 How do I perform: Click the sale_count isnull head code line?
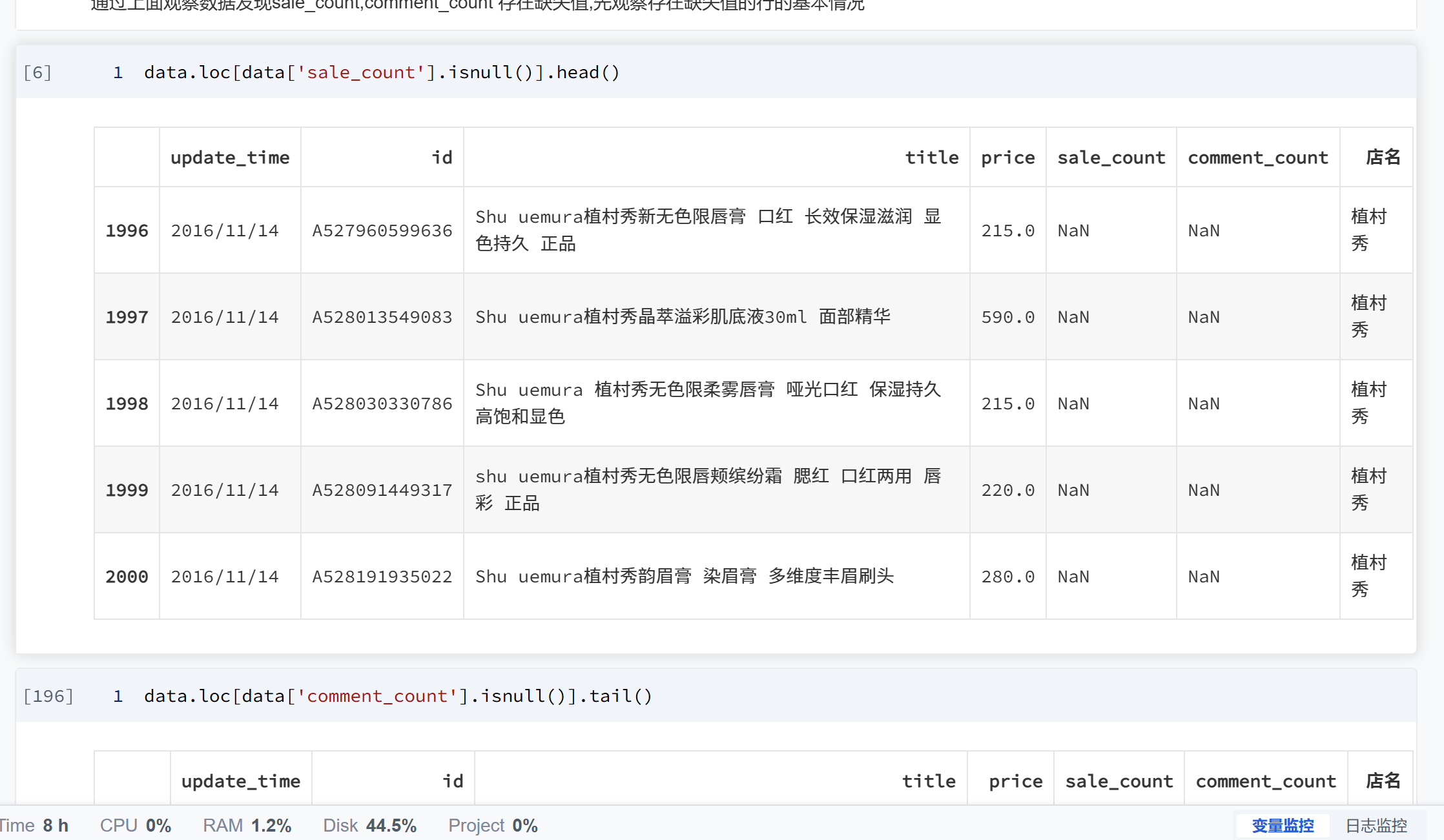click(381, 72)
